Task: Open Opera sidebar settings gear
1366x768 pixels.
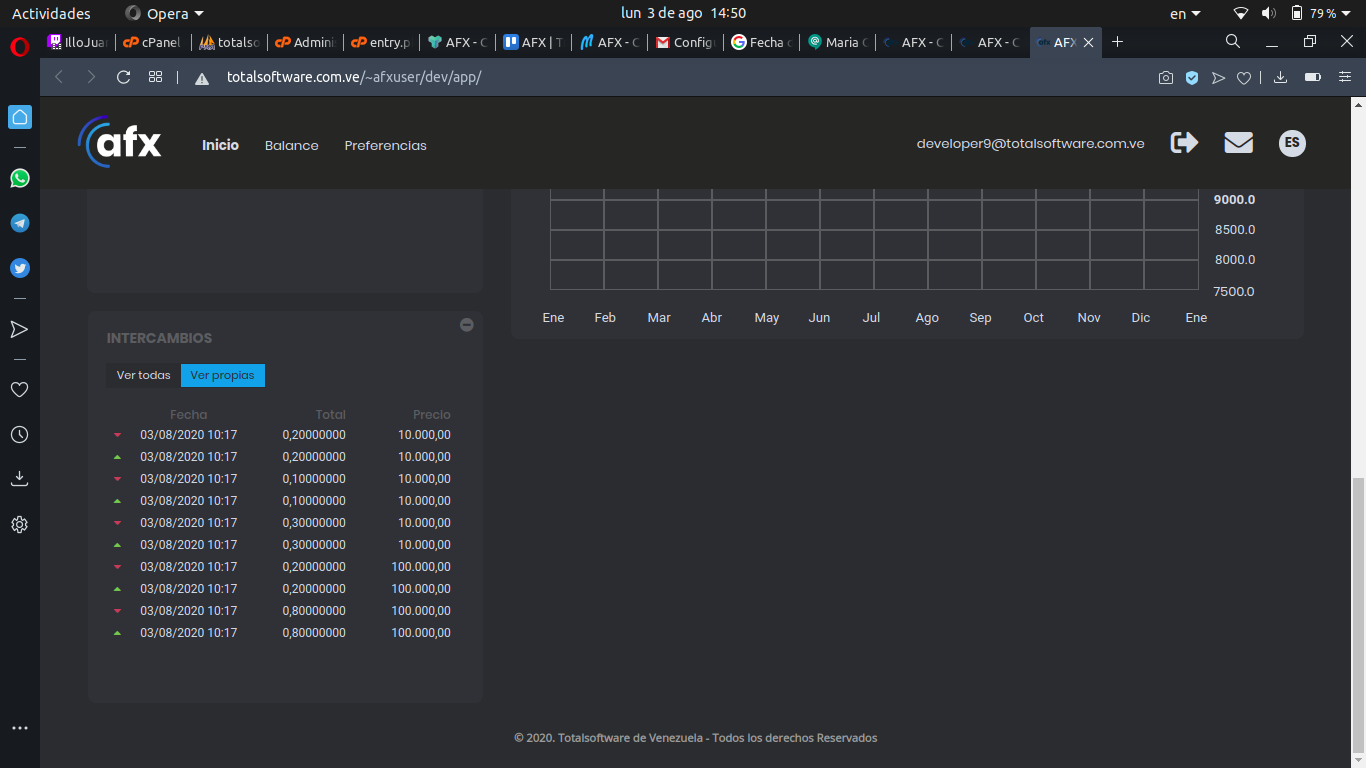Action: click(x=19, y=524)
